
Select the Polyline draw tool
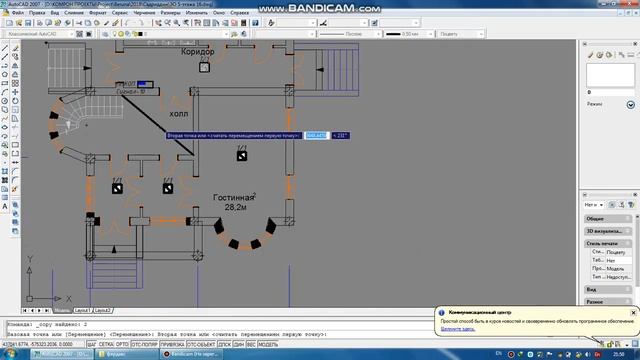pos(5,66)
